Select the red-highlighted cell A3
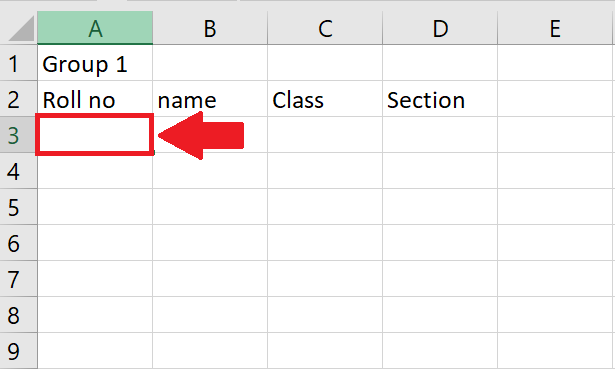 point(95,135)
